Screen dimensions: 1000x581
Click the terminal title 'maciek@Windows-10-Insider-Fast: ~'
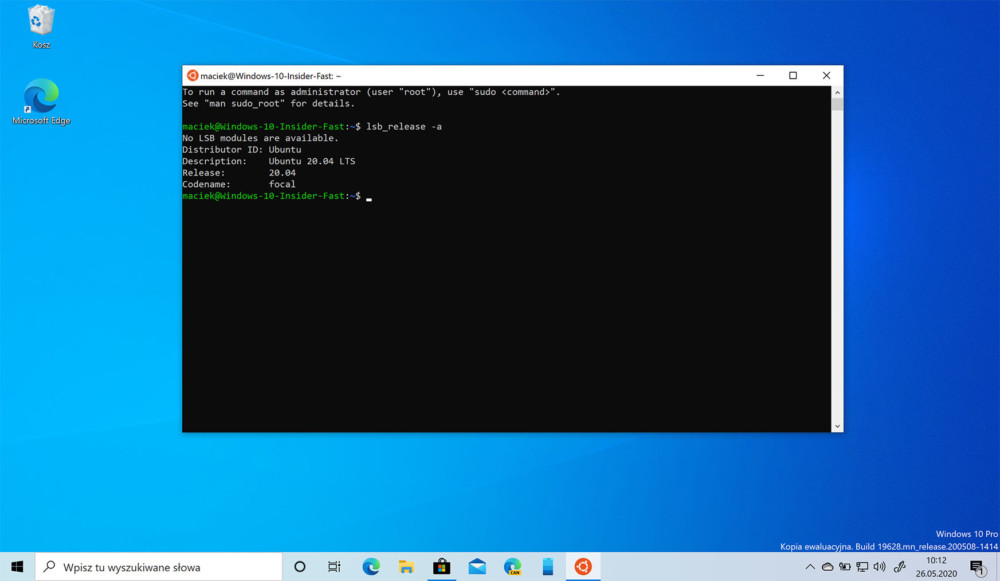pyautogui.click(x=270, y=76)
